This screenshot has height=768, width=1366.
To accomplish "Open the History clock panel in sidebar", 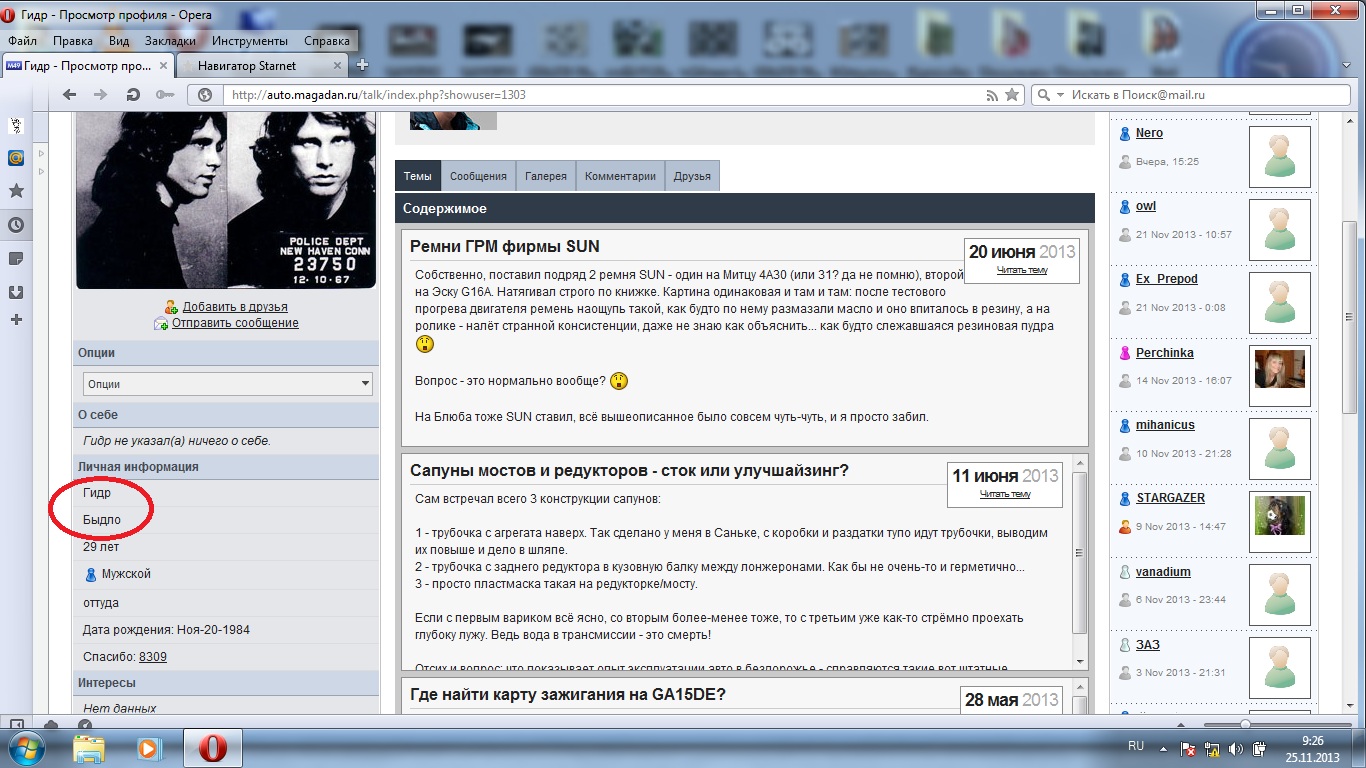I will click(16, 225).
